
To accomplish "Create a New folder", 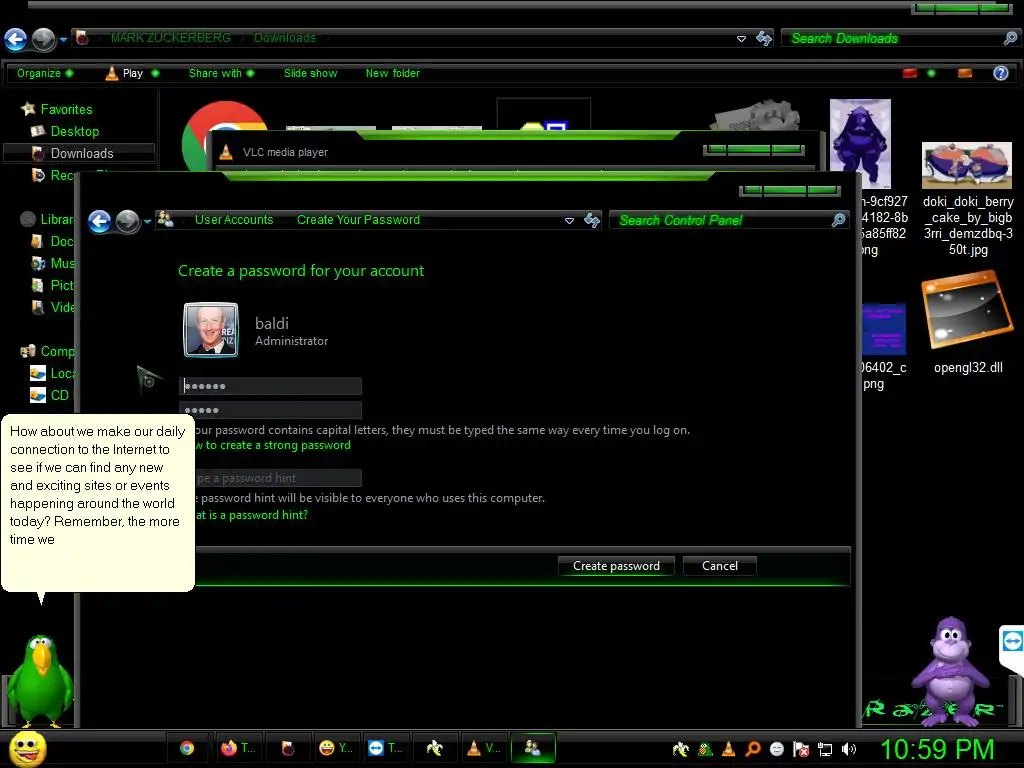I will [392, 73].
